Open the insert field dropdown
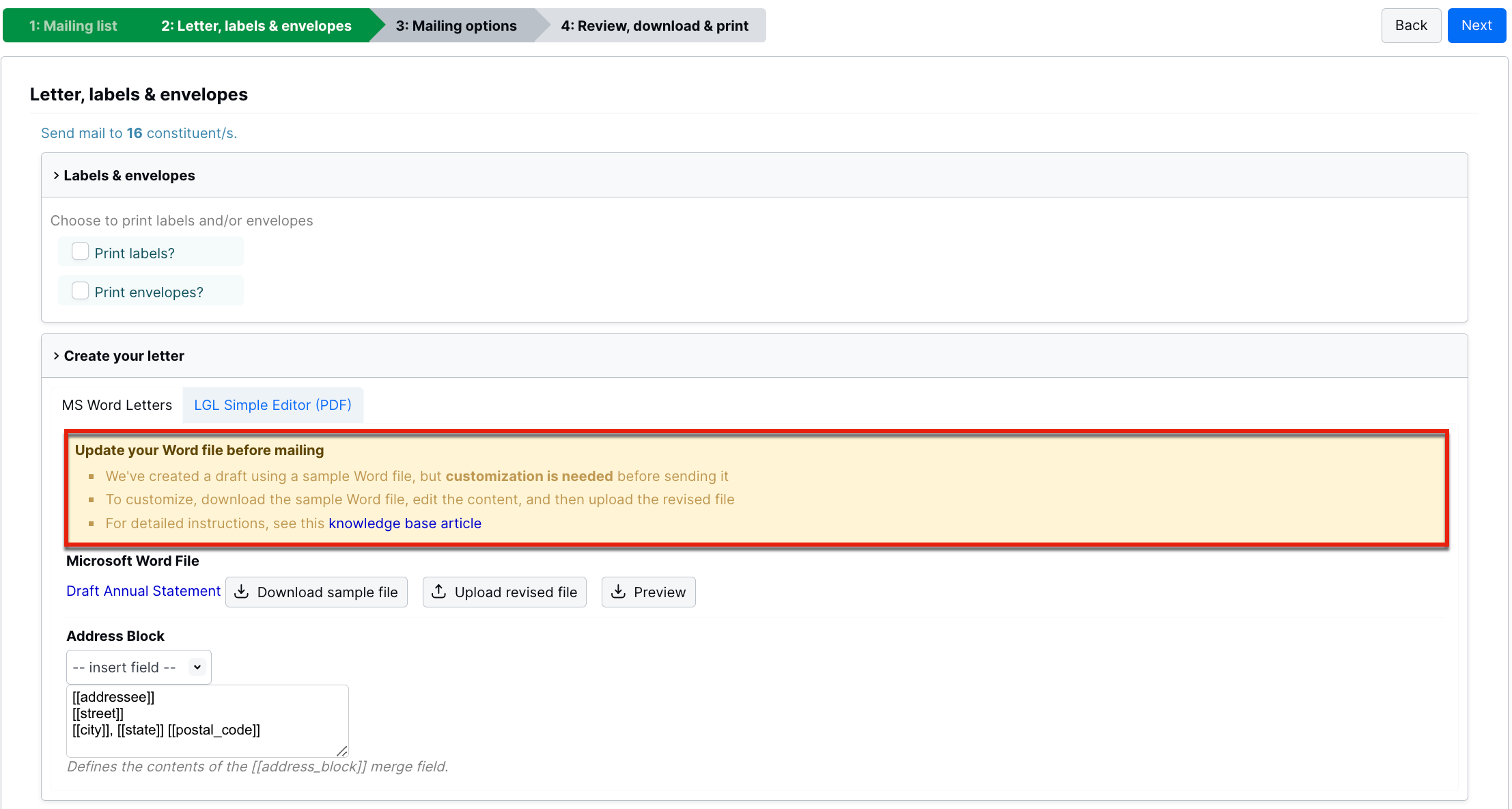1512x809 pixels. [x=139, y=667]
